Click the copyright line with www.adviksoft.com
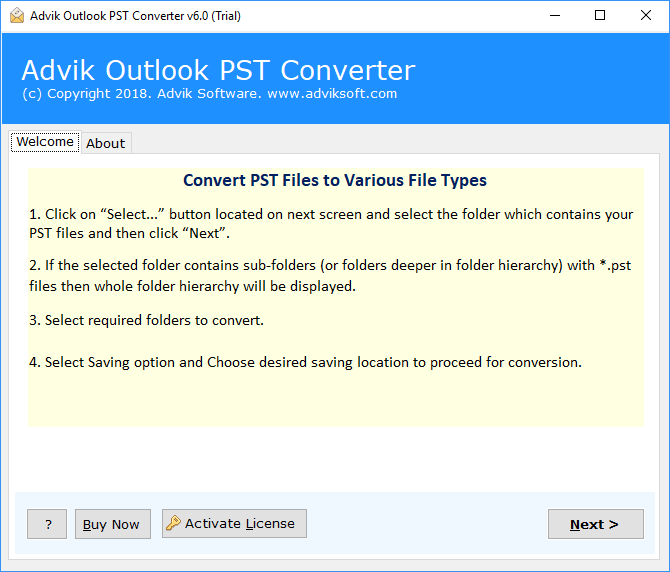This screenshot has width=670, height=572. coord(209,94)
